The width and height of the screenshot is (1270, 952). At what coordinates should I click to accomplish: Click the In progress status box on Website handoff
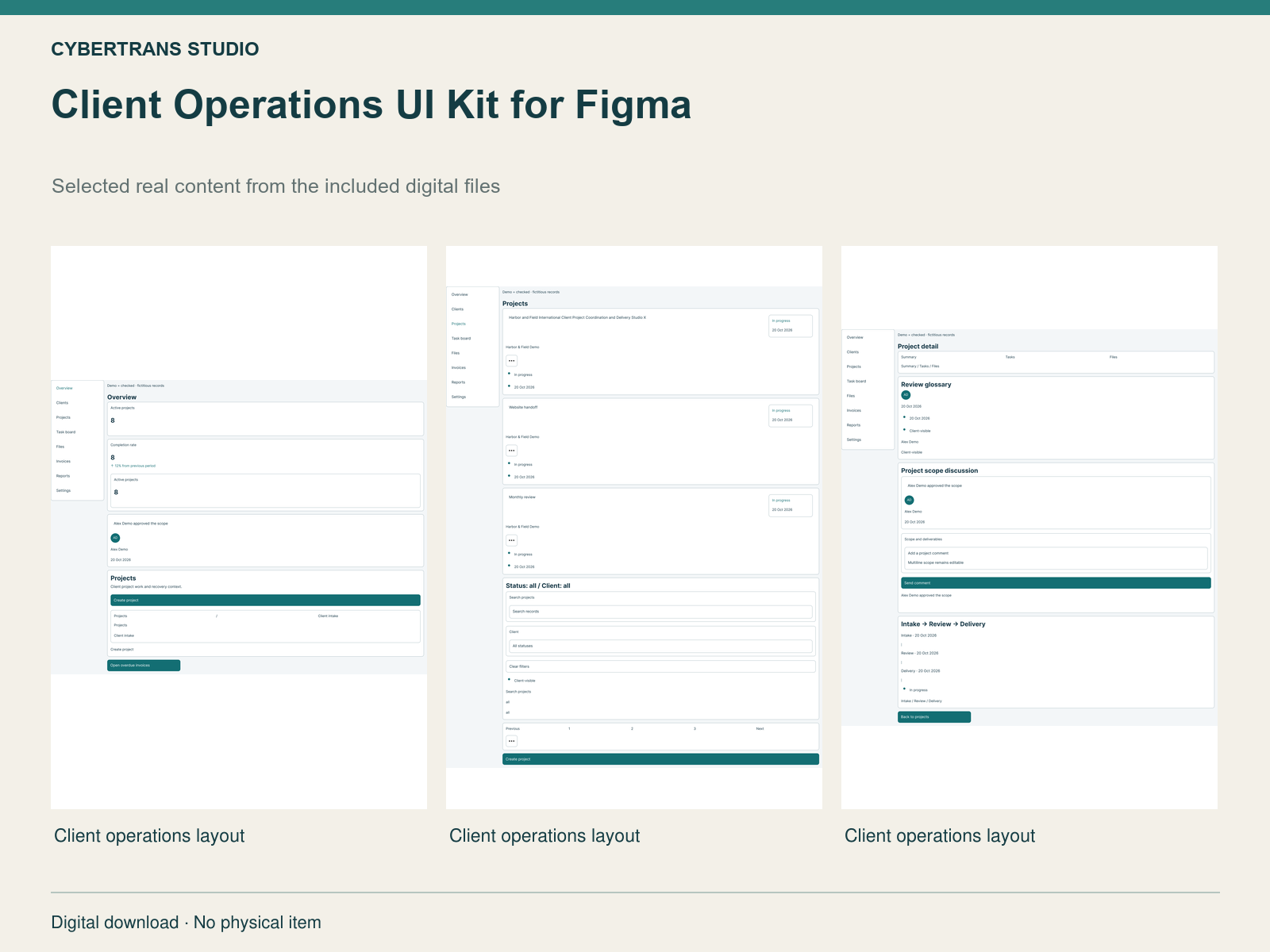[791, 416]
